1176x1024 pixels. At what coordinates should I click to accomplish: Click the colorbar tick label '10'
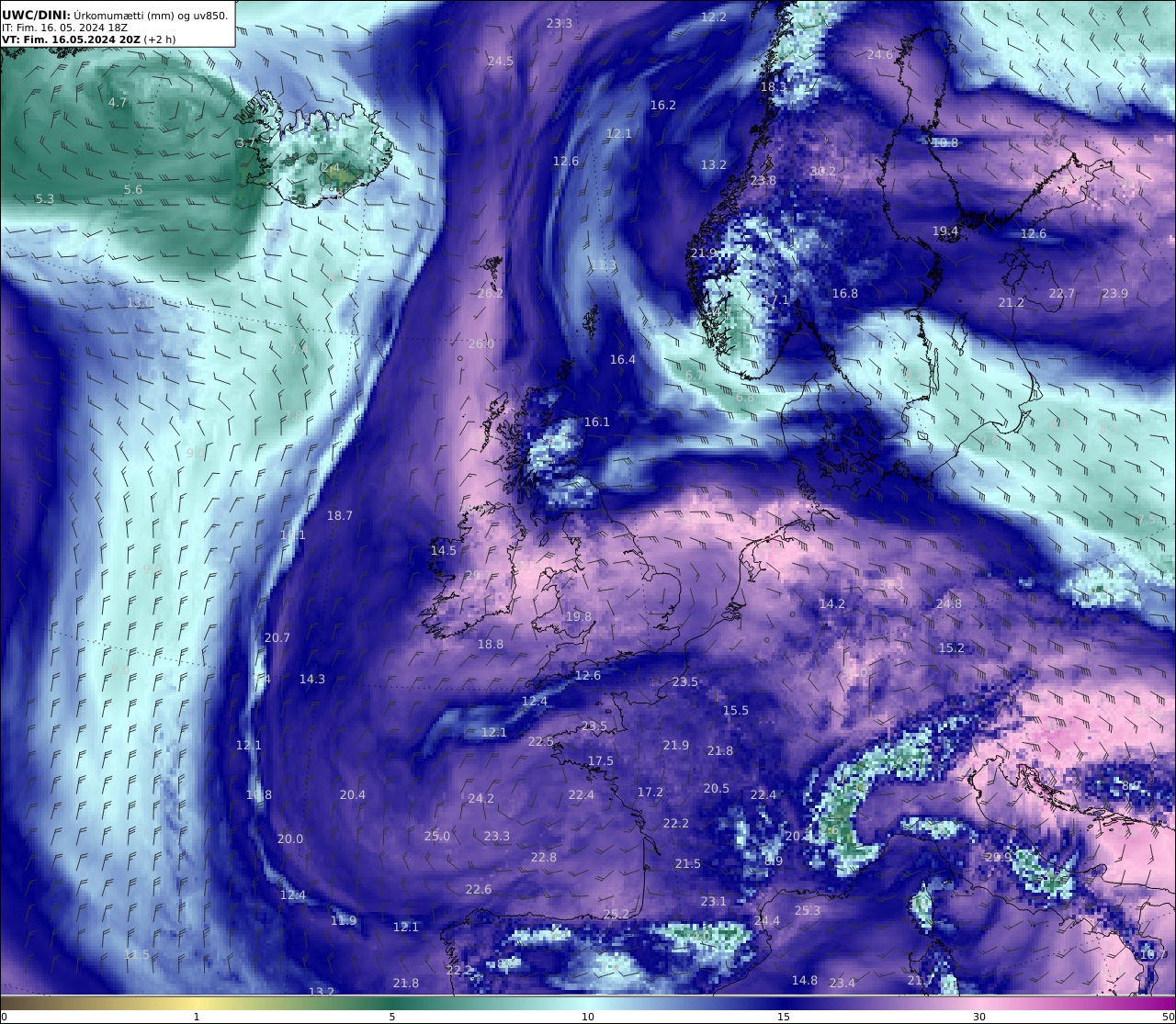[588, 1016]
